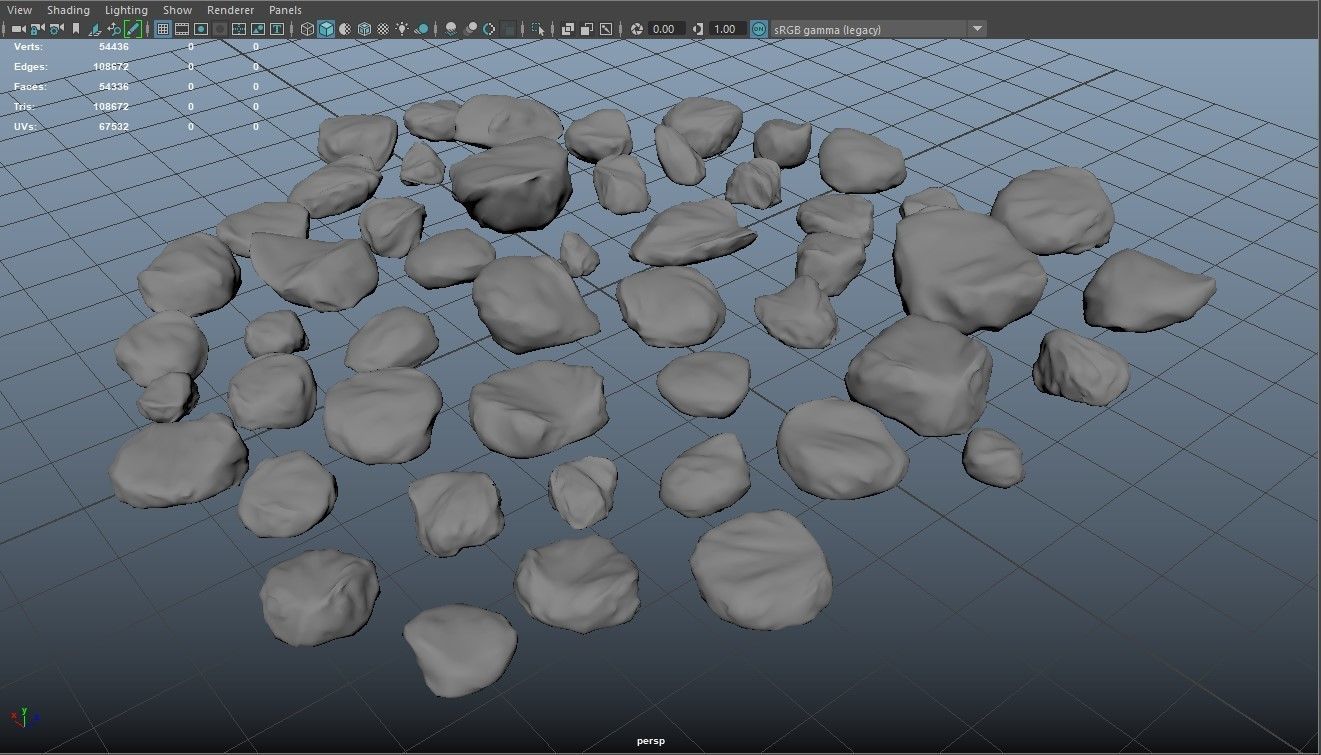Toggle the Safe Title overlay

click(277, 29)
